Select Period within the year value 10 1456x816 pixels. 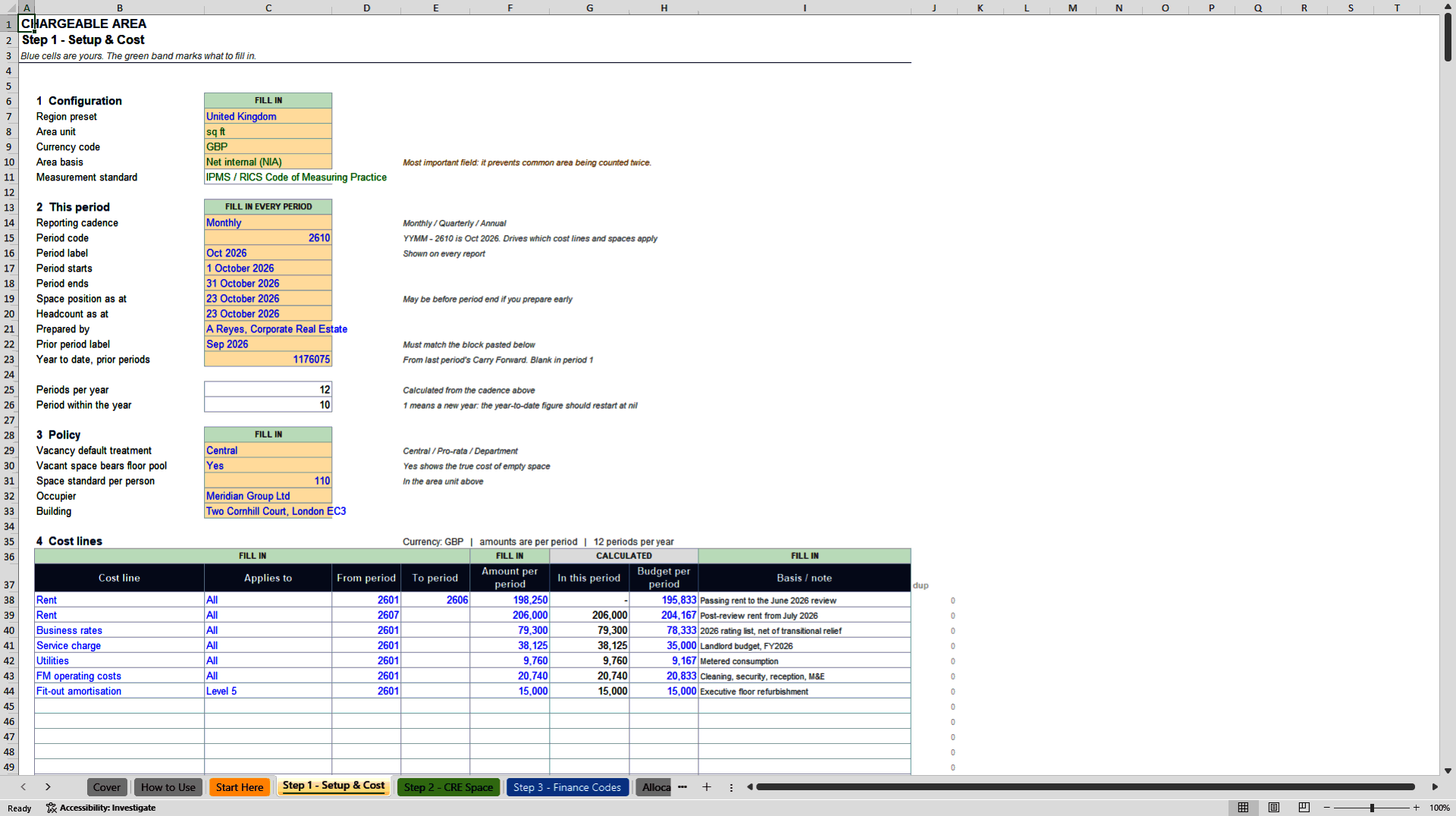coord(268,404)
